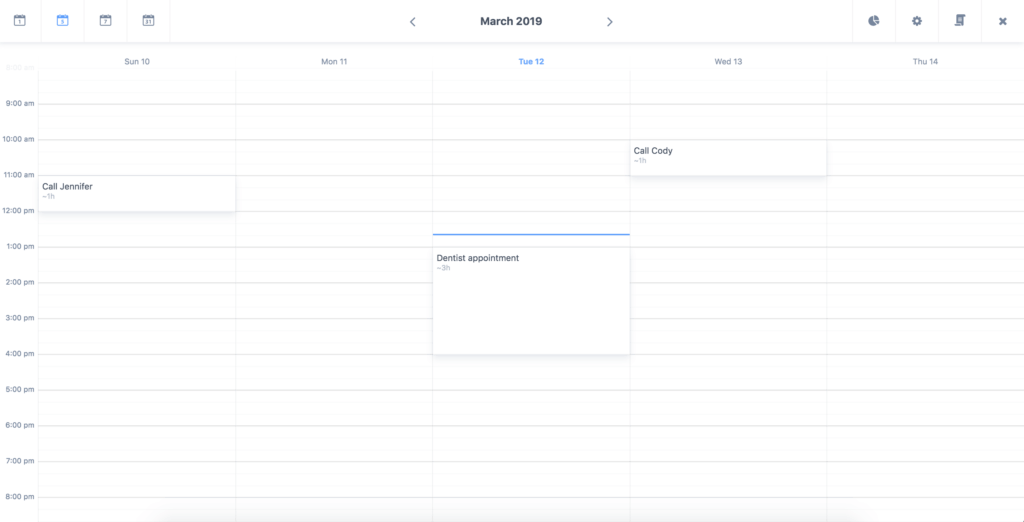This screenshot has width=1024, height=522.
Task: Click the Wed 13 day header
Action: click(728, 62)
